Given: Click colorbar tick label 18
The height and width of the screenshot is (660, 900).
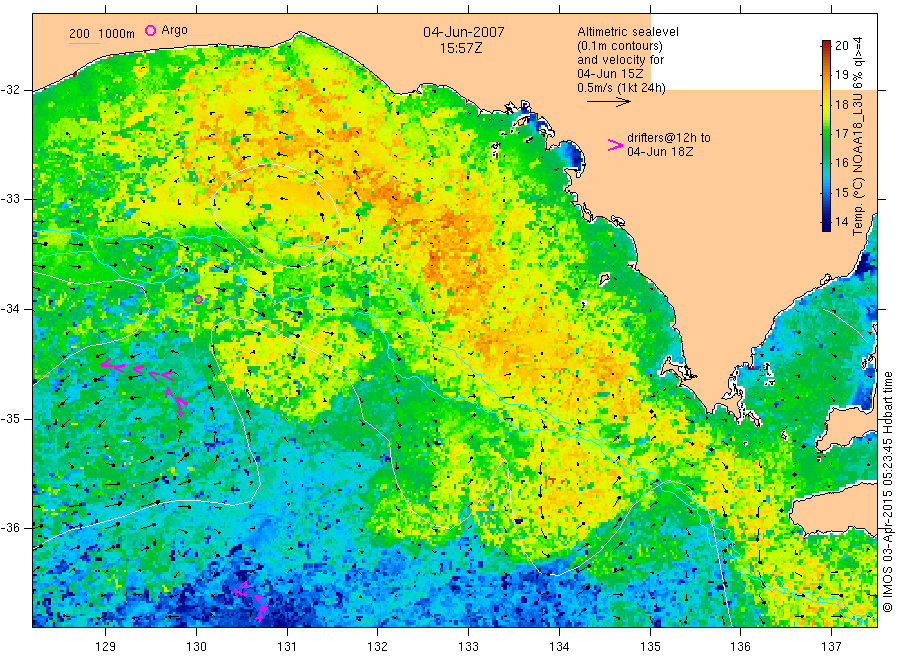Looking at the screenshot, I should point(841,104).
